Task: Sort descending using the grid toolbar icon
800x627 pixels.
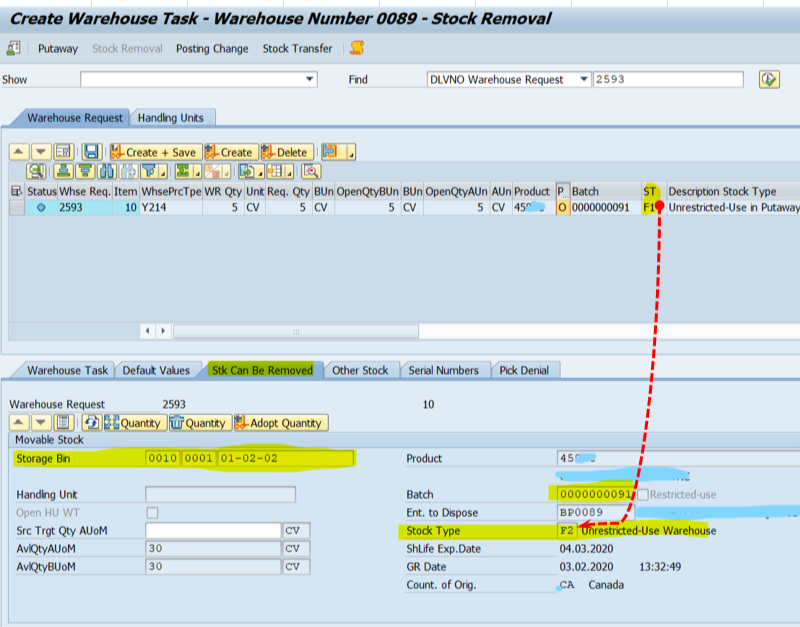Action: (85, 171)
